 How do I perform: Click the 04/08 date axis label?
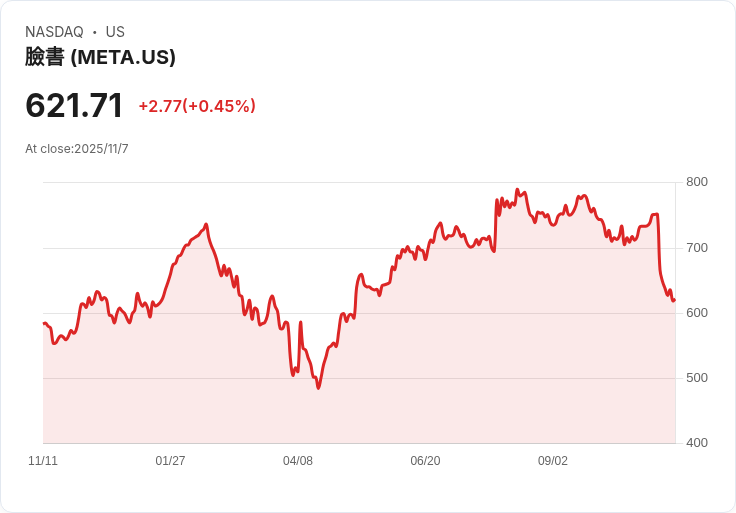(x=298, y=461)
